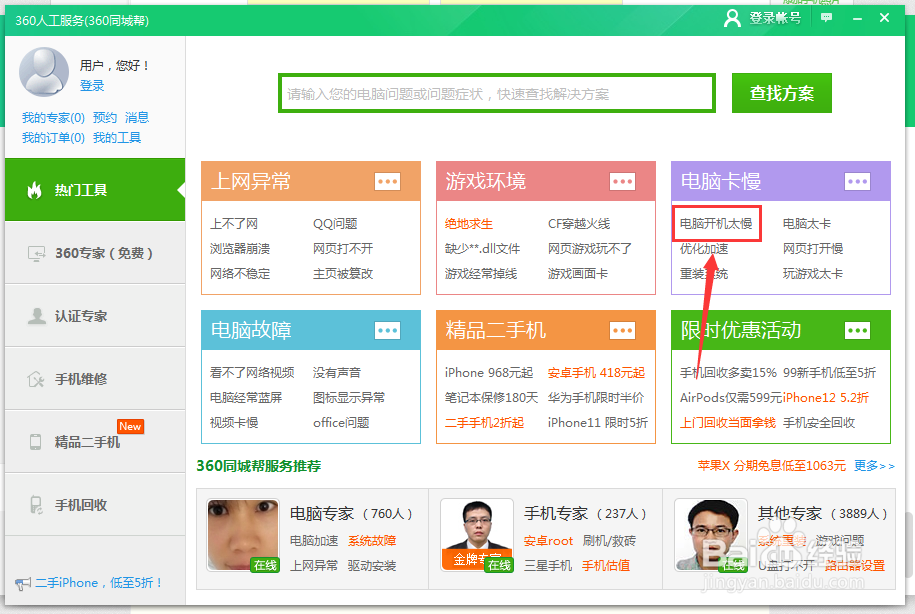Open the 电脑故障 section header
915x614 pixels.
click(255, 330)
